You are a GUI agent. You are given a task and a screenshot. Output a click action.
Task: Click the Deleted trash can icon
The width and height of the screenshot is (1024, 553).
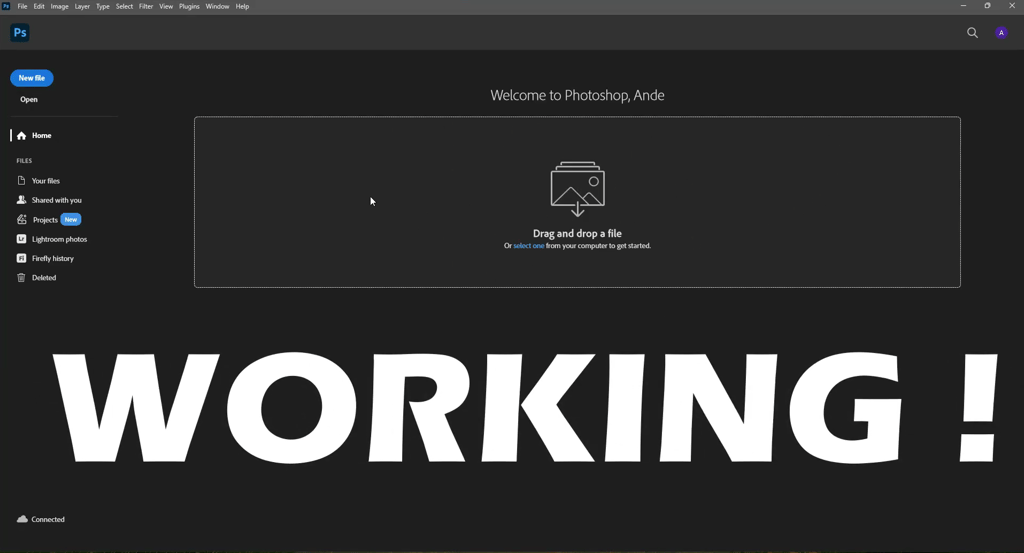tap(22, 277)
